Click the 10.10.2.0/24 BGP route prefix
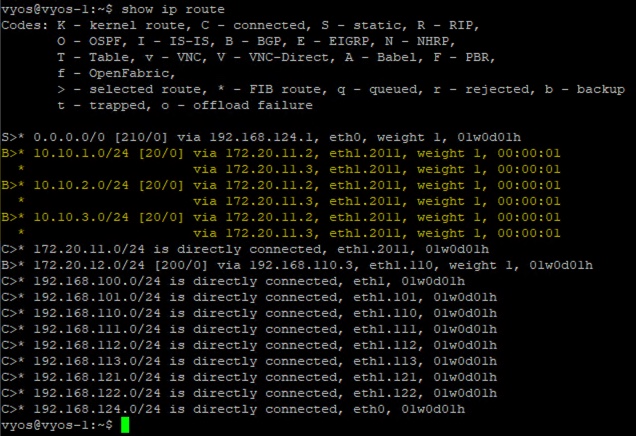Screen dimensions: 636x436 81,185
